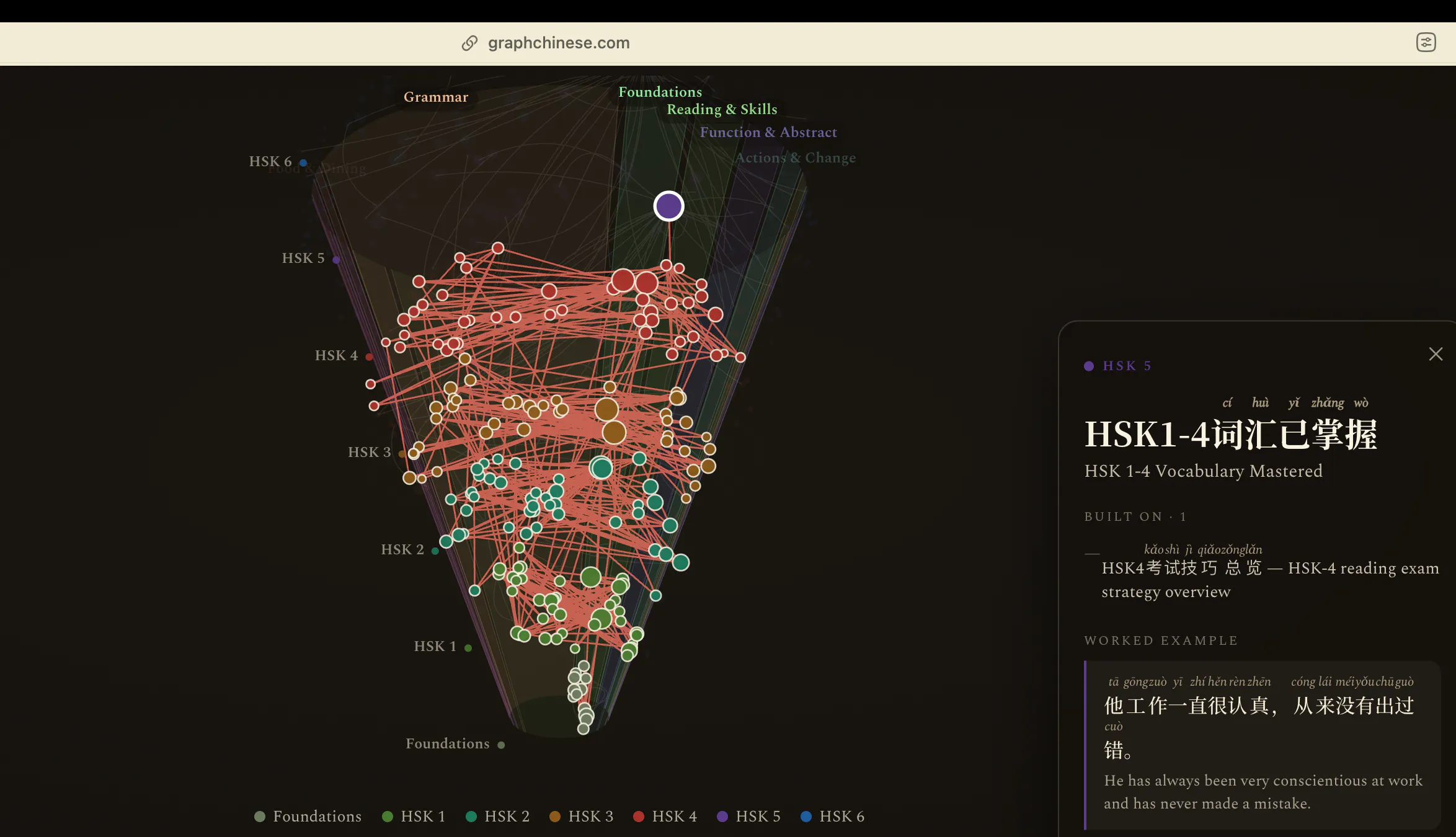The width and height of the screenshot is (1456, 837).
Task: Click the WORKED EXAMPLE heading
Action: tap(1161, 640)
